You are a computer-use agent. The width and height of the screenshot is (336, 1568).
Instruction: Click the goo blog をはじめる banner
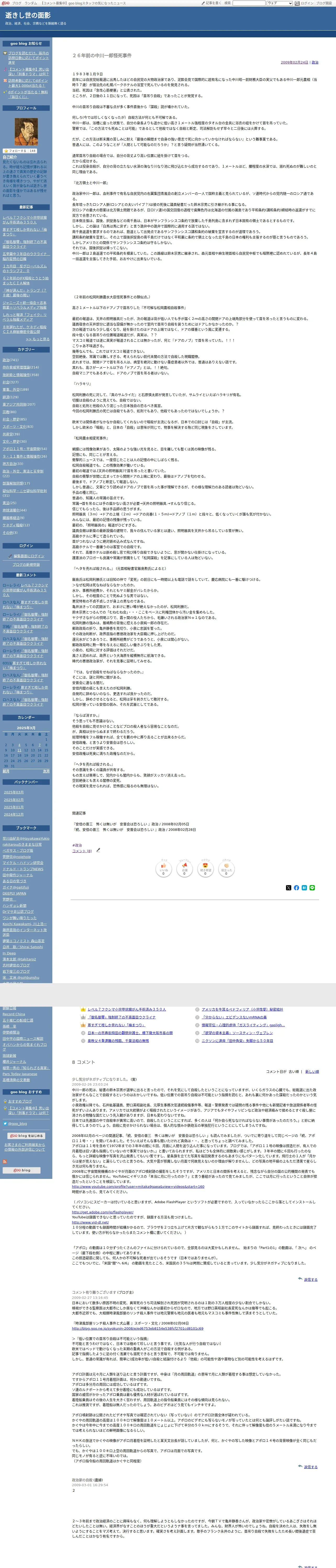26,1135
